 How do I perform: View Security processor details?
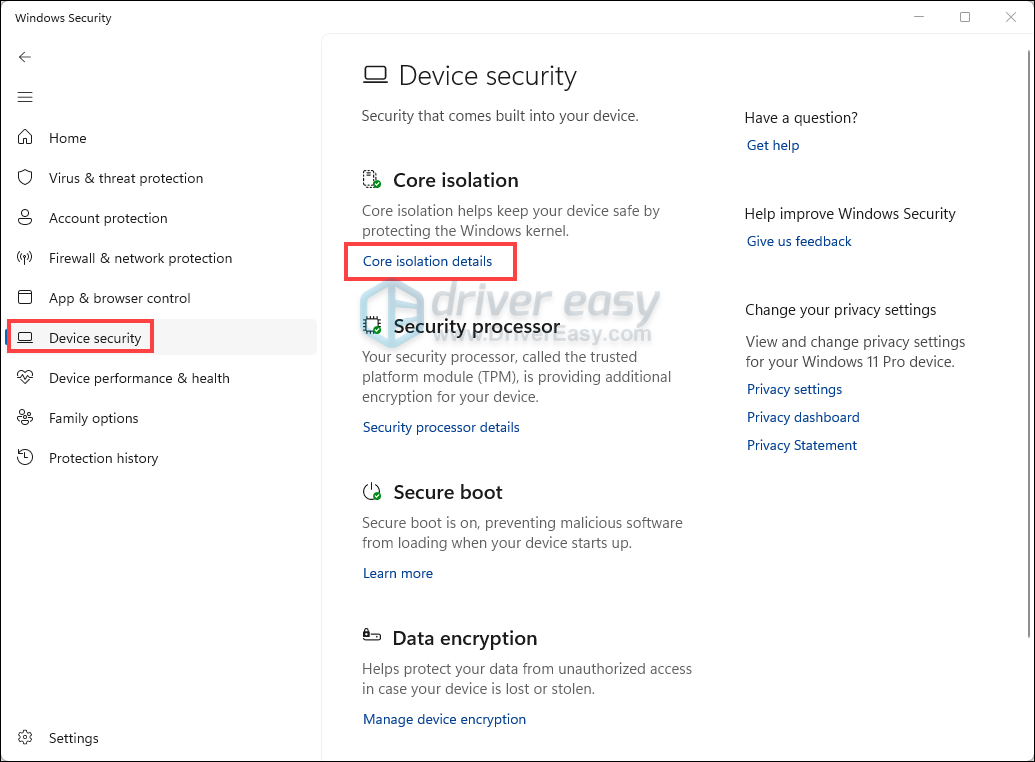point(440,427)
